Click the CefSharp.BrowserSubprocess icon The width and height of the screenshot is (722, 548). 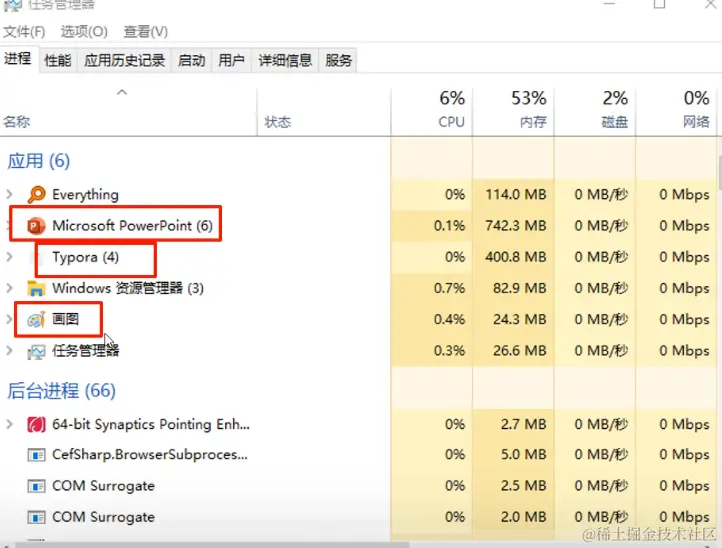[36, 455]
